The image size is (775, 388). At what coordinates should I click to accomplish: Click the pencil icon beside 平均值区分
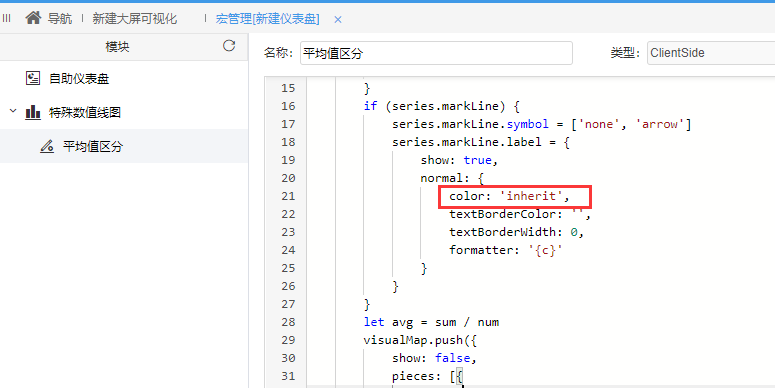pos(47,146)
